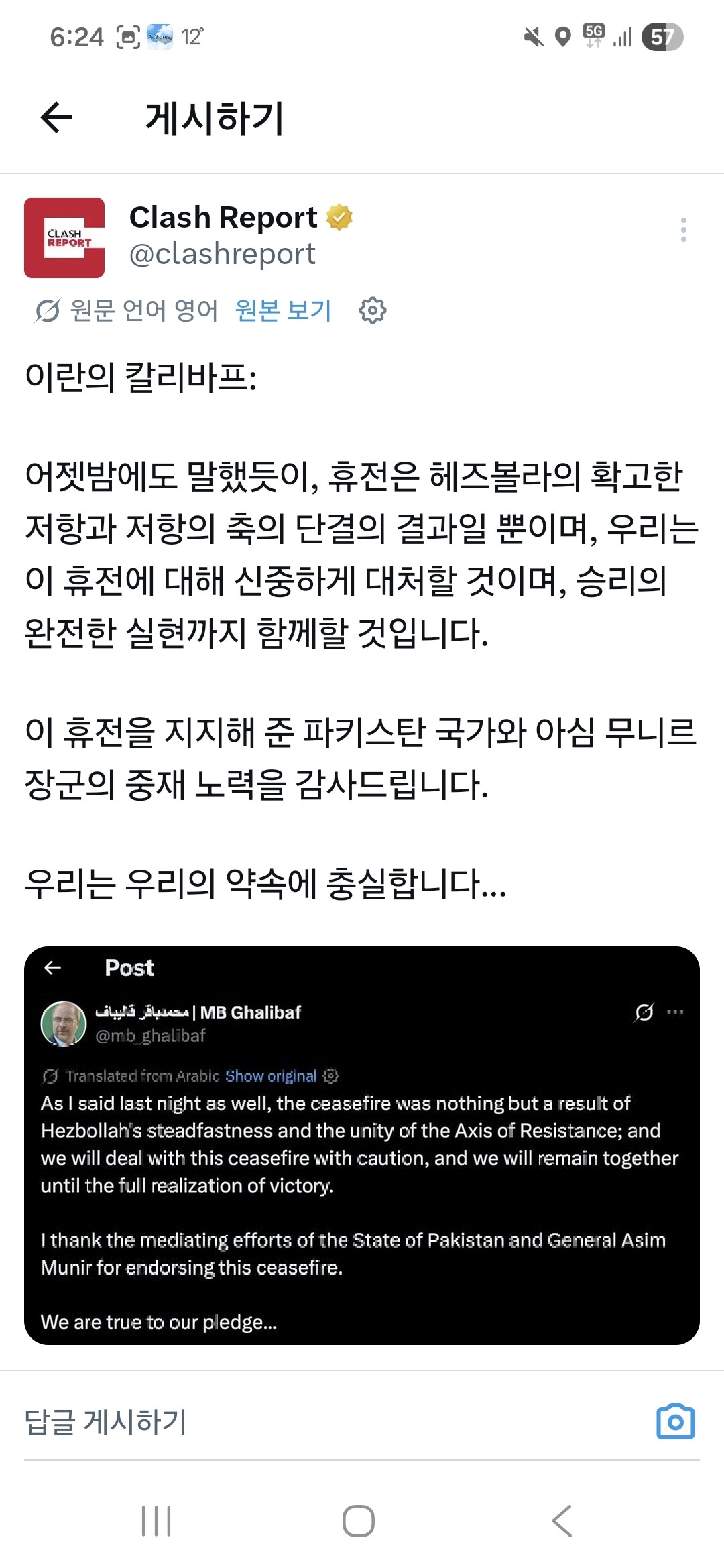Click '원본 보기' to show original
Viewport: 724px width, 1568px height.
pyautogui.click(x=284, y=310)
